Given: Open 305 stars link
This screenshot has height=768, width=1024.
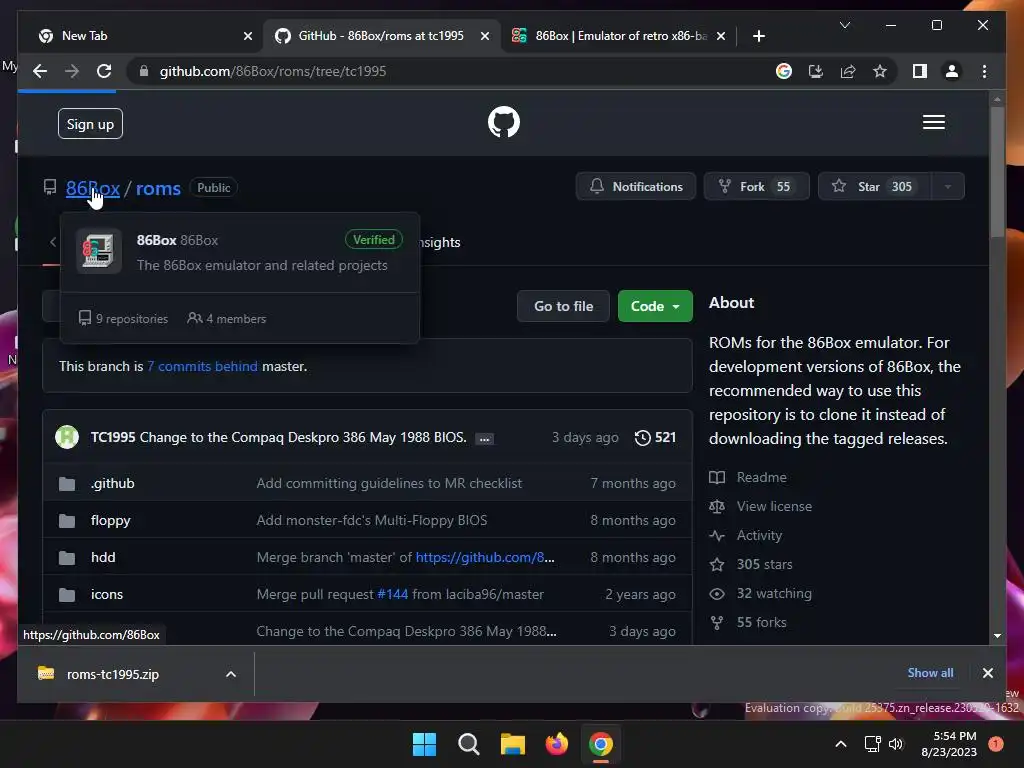Looking at the screenshot, I should tap(764, 564).
